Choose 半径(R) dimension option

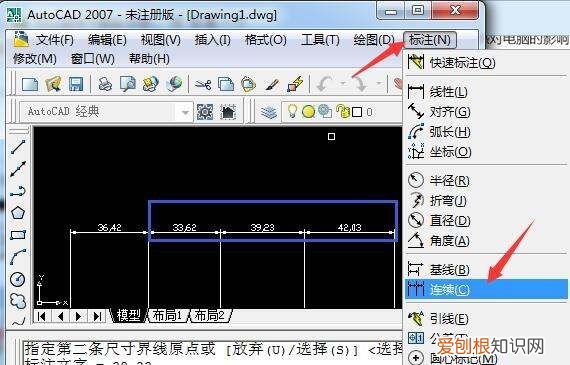[486, 180]
